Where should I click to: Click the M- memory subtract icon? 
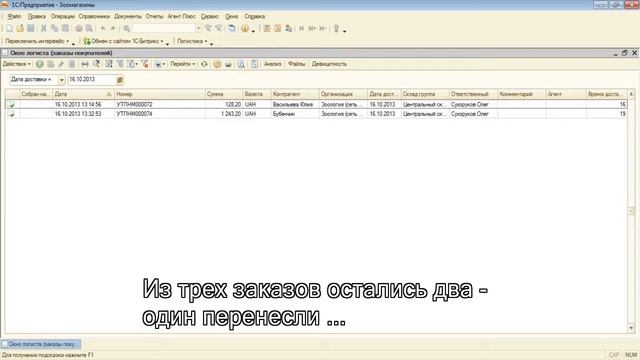click(x=323, y=29)
